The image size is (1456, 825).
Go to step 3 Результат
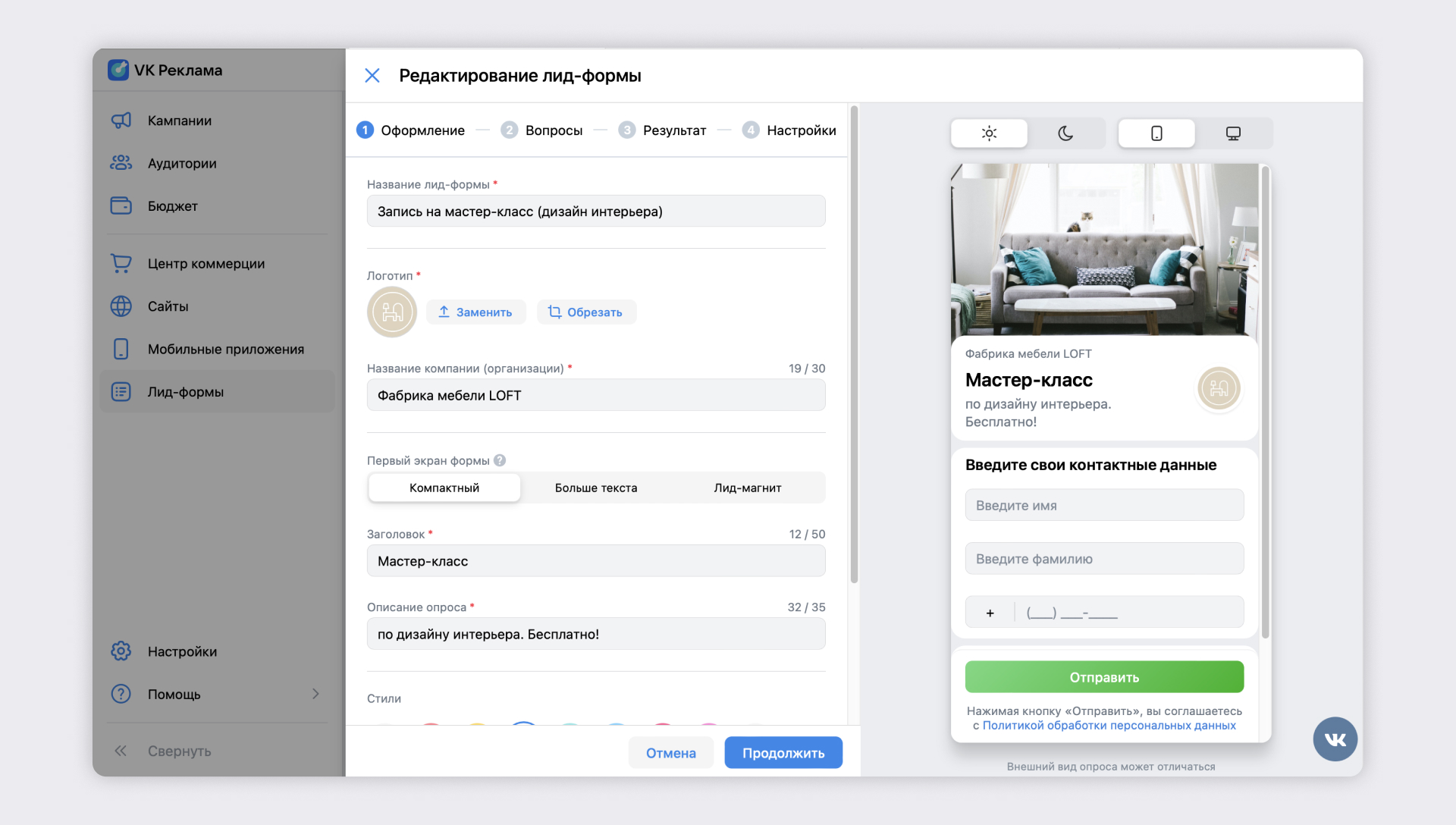(x=662, y=130)
